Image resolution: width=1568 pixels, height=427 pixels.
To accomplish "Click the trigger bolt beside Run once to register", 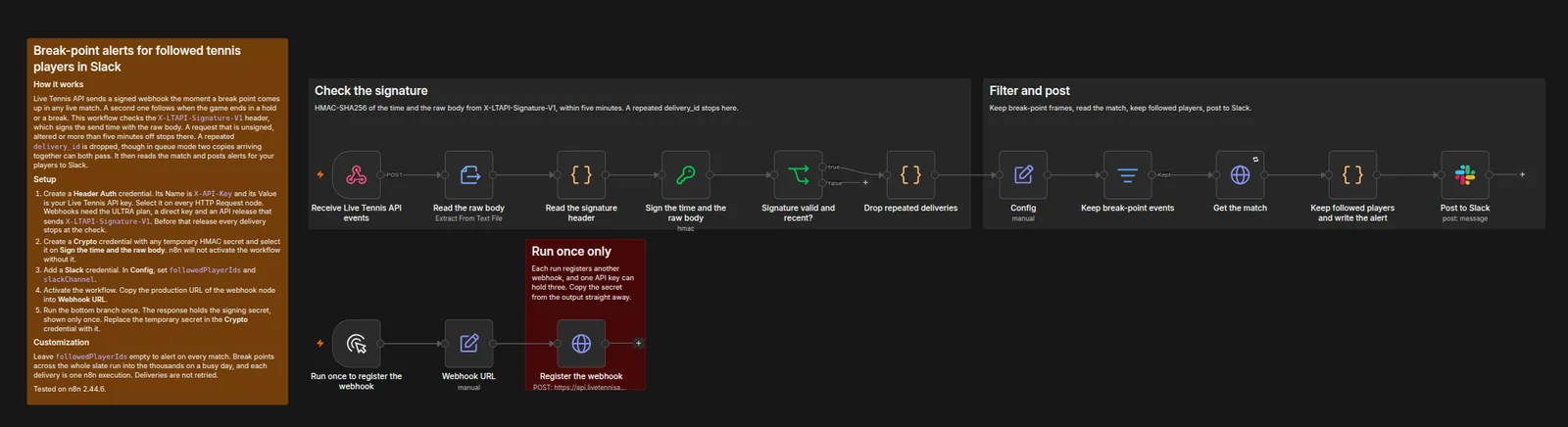I will point(320,344).
